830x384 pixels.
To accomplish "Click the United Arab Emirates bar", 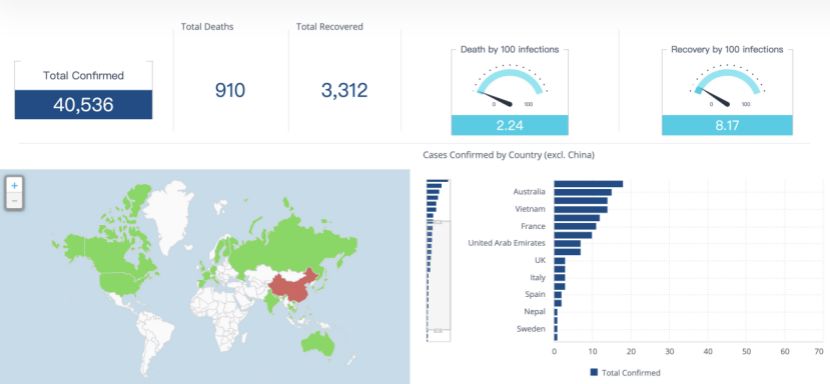I will [x=567, y=243].
